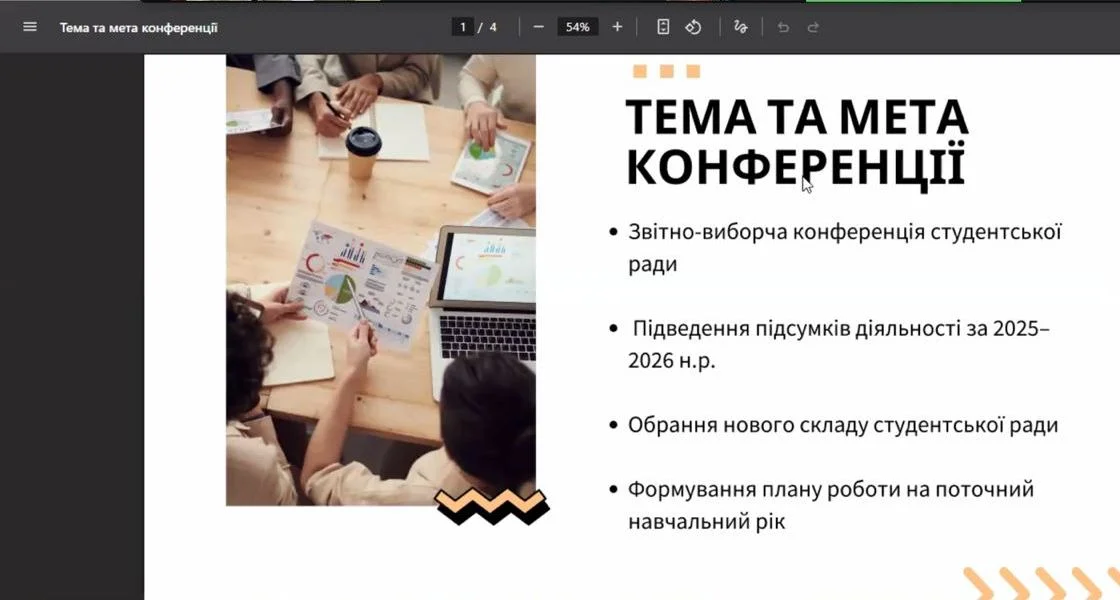Click the 54% zoom level field

tap(578, 27)
